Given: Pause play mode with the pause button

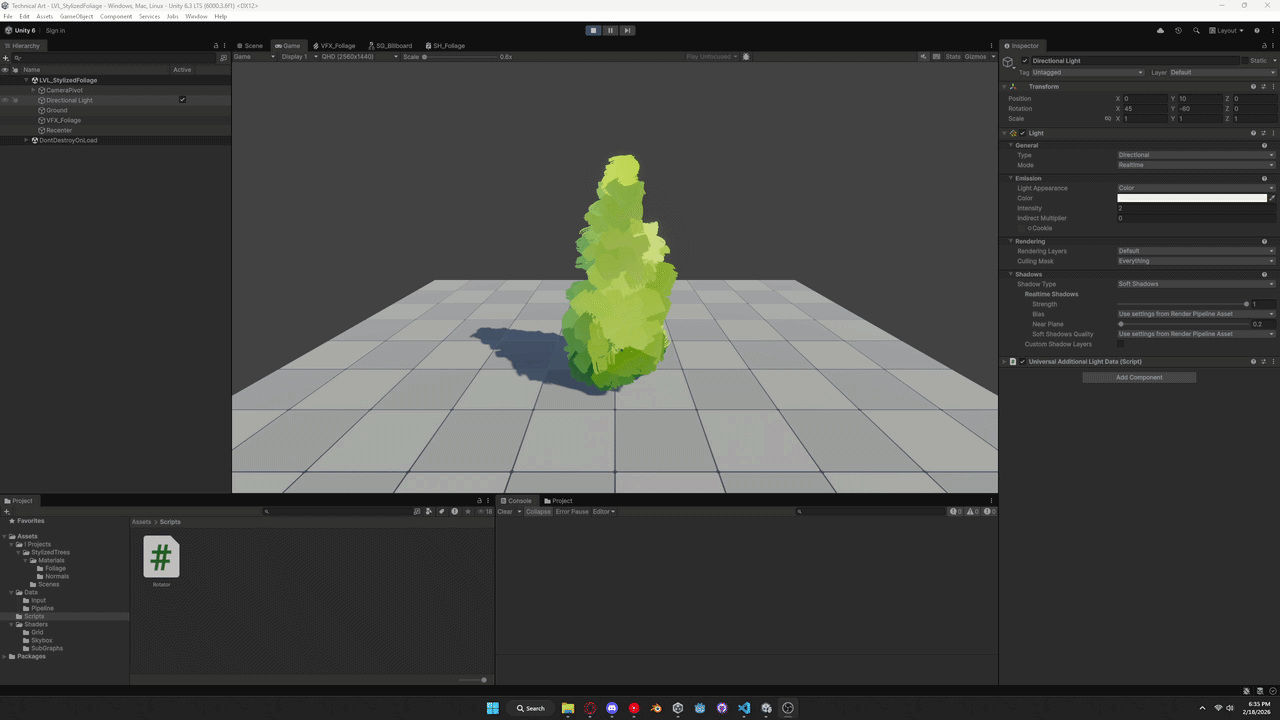Looking at the screenshot, I should coord(610,30).
